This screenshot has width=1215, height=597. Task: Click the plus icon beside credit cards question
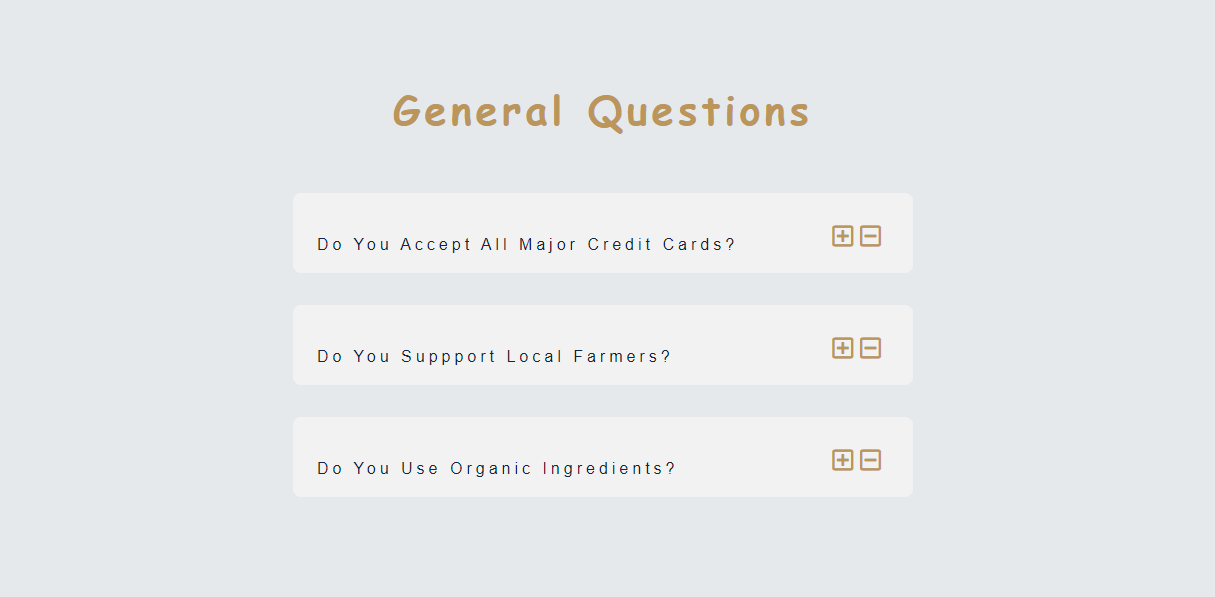click(843, 236)
